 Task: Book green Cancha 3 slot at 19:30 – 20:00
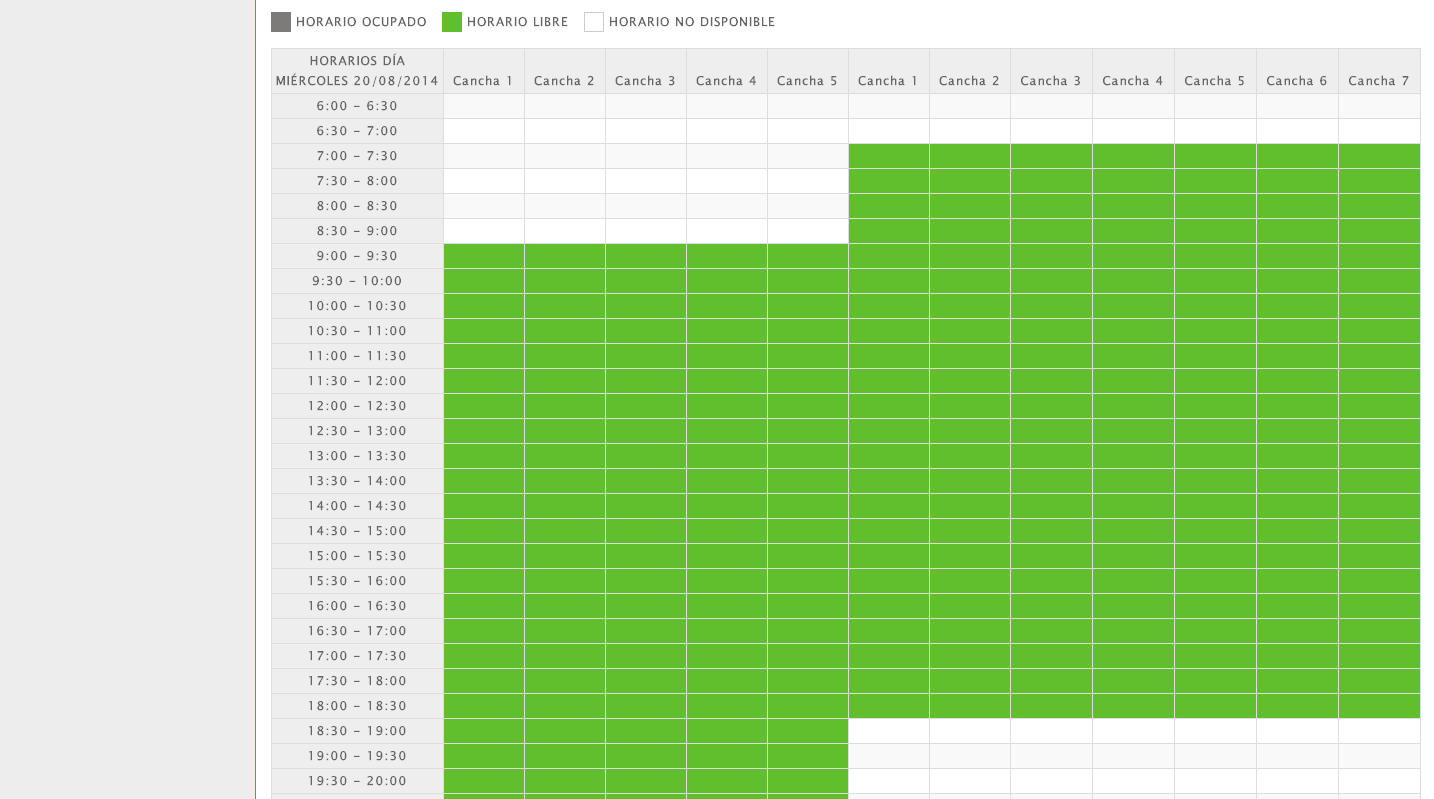(646, 781)
